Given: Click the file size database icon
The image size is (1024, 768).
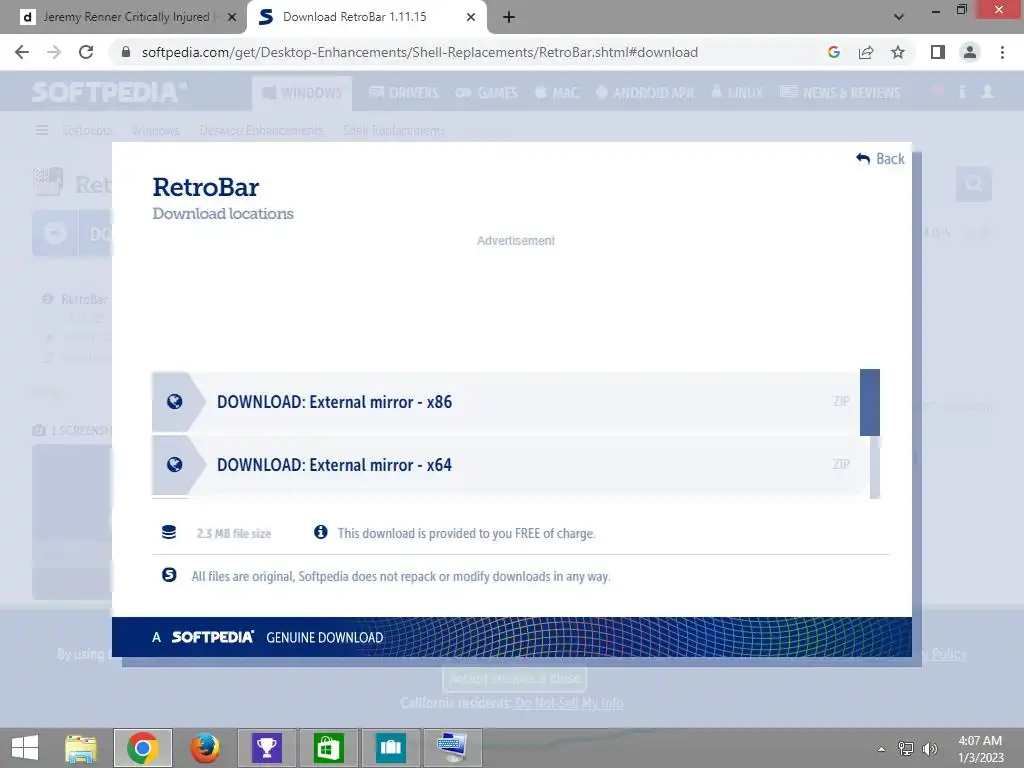Looking at the screenshot, I should [x=168, y=532].
